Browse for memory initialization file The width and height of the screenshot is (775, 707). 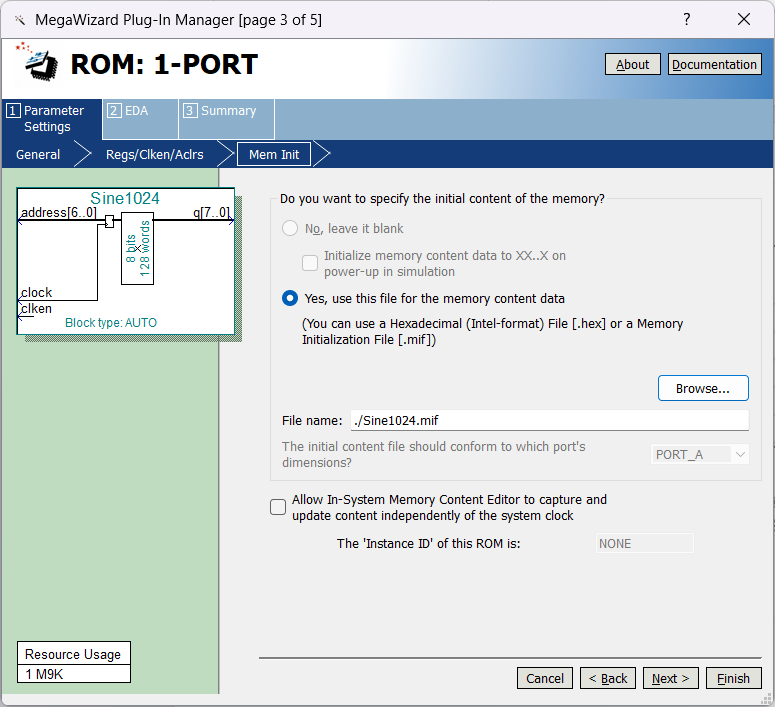pos(703,389)
